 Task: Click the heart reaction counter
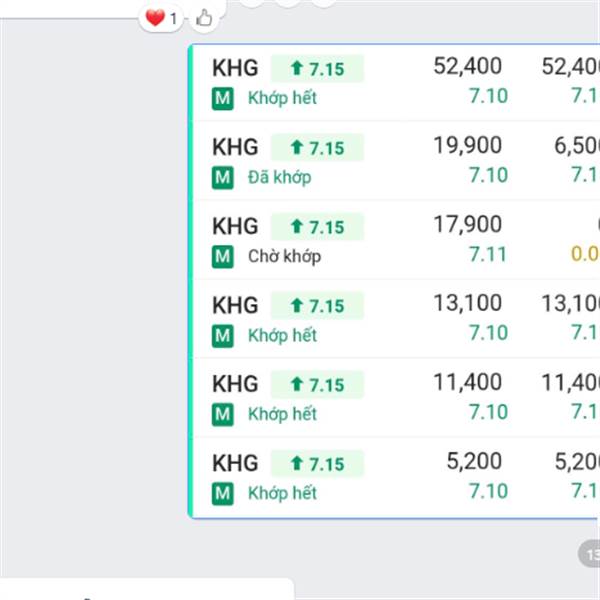click(x=160, y=18)
